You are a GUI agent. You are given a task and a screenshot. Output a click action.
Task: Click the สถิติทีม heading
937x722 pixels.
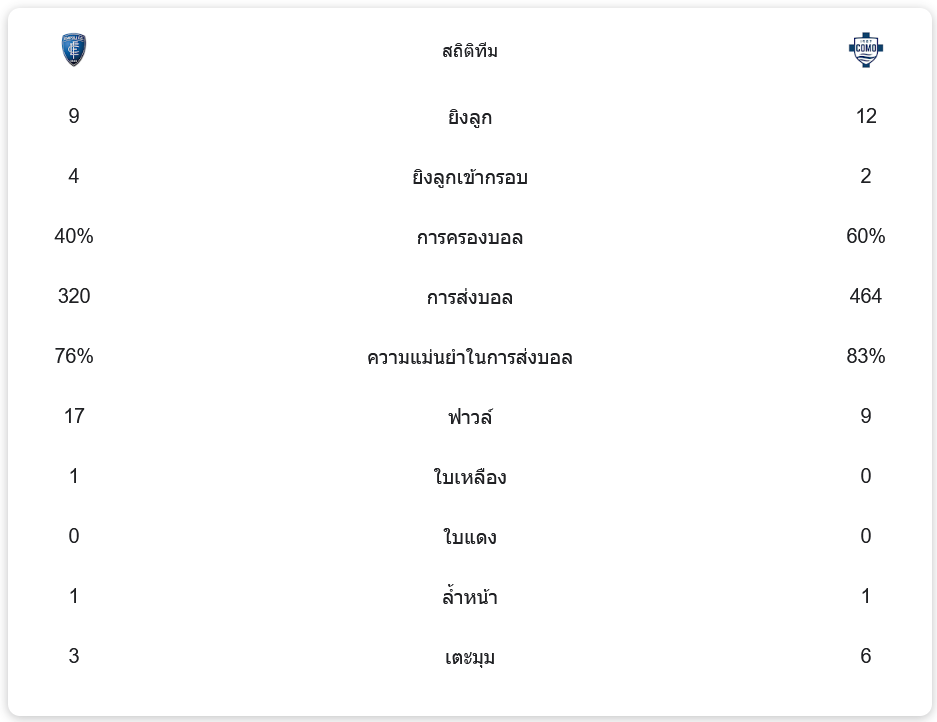[x=469, y=51]
